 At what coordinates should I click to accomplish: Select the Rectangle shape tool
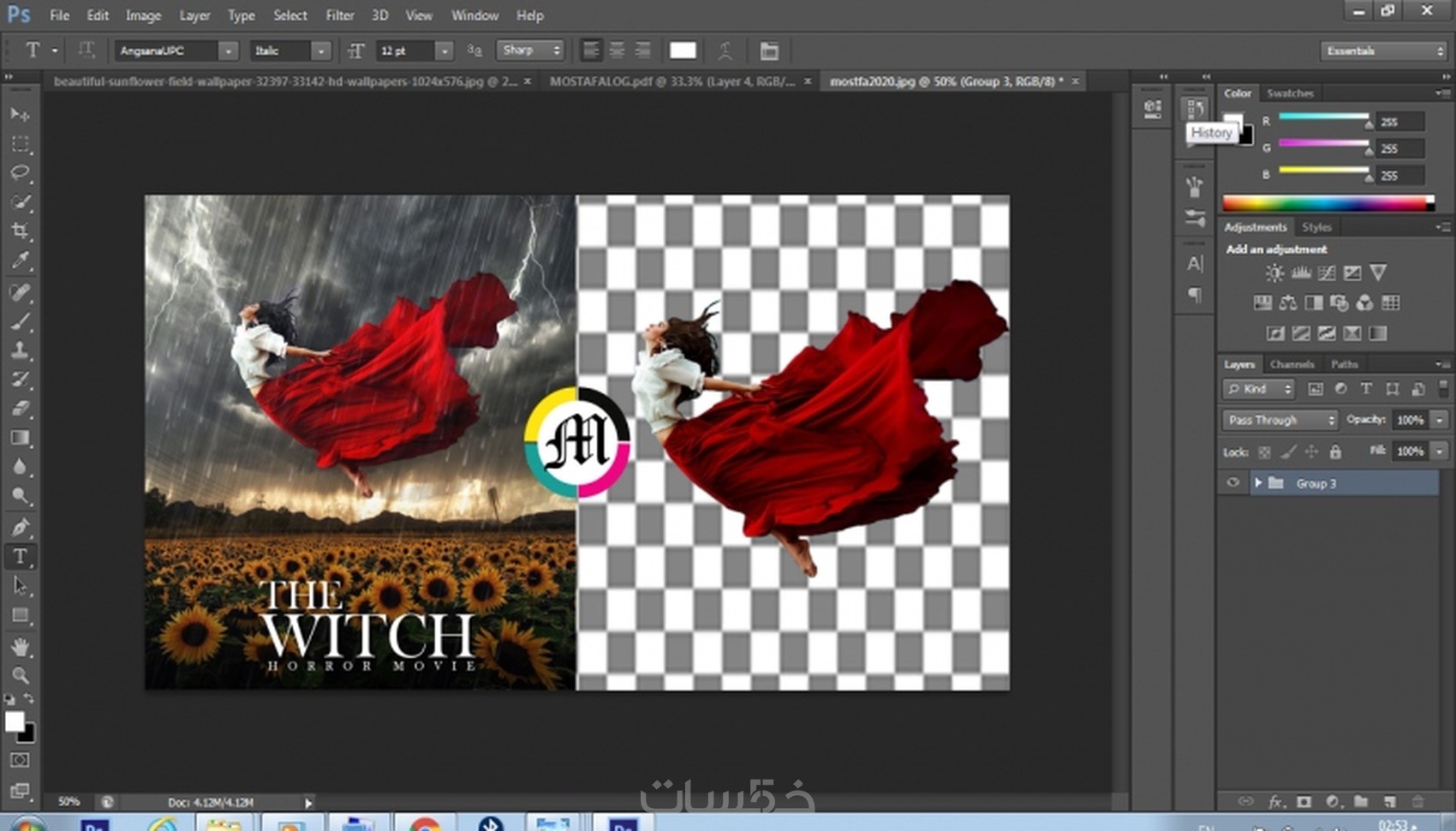pos(21,615)
